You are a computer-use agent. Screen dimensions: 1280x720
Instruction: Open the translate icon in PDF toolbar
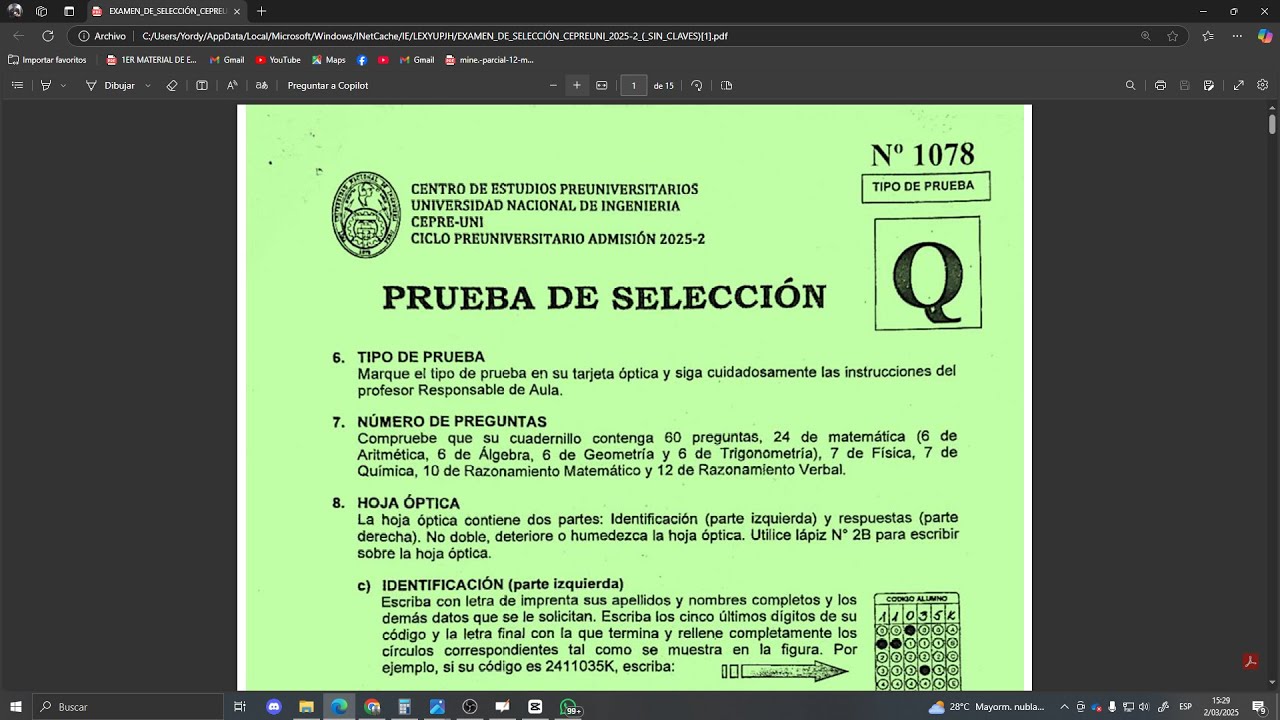click(x=261, y=85)
